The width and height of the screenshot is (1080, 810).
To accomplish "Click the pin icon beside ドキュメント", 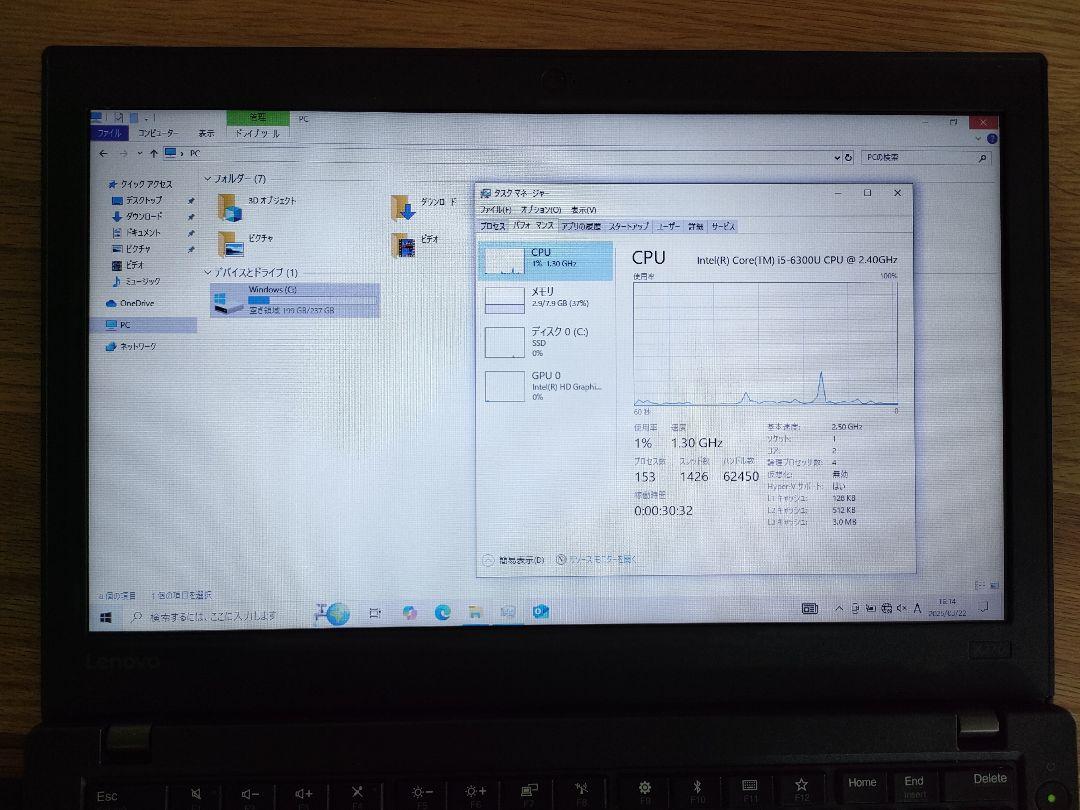I will [x=191, y=233].
